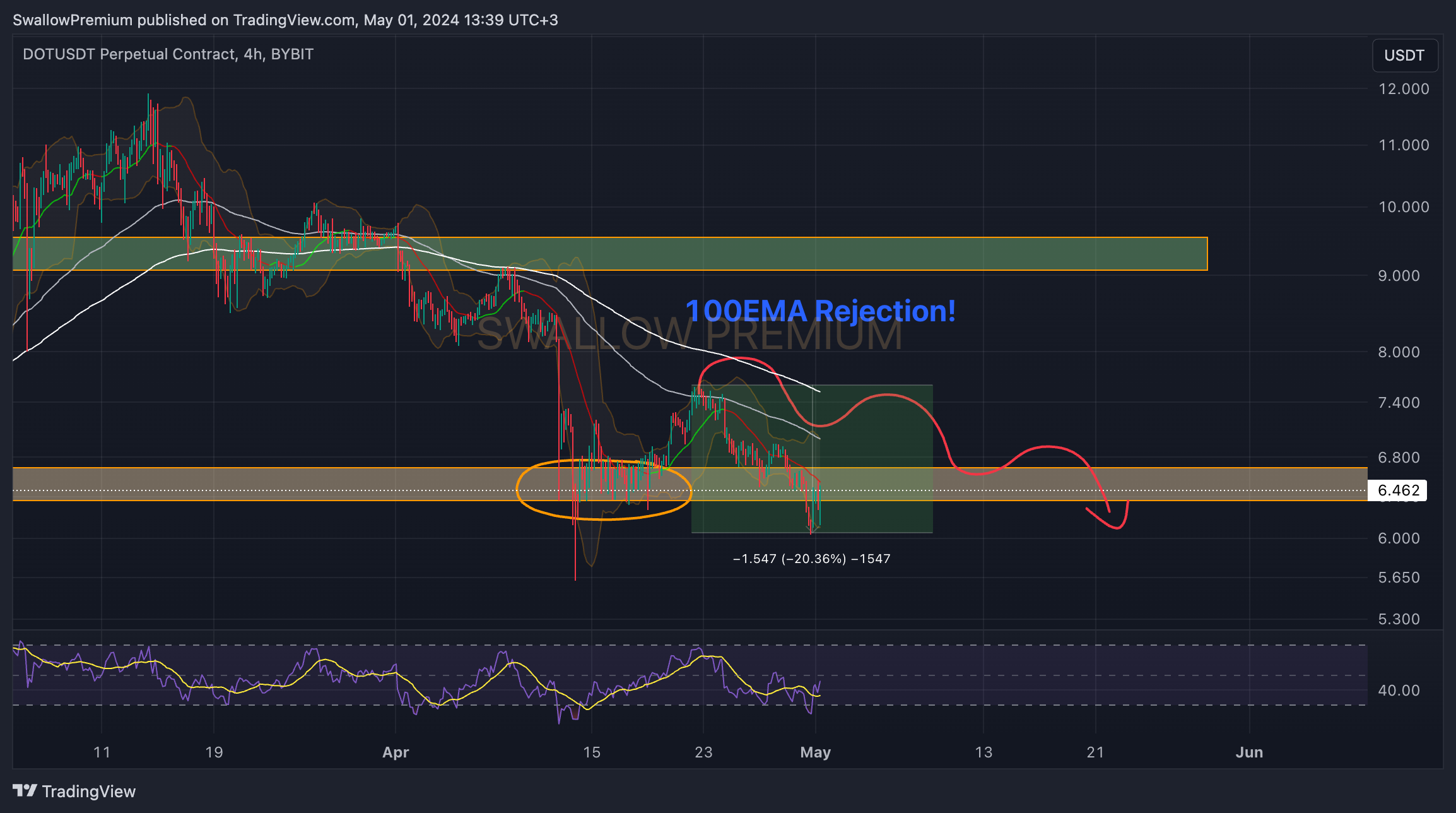Click the 6.800 price axis label
Viewport: 1456px width, 813px height.
1399,458
